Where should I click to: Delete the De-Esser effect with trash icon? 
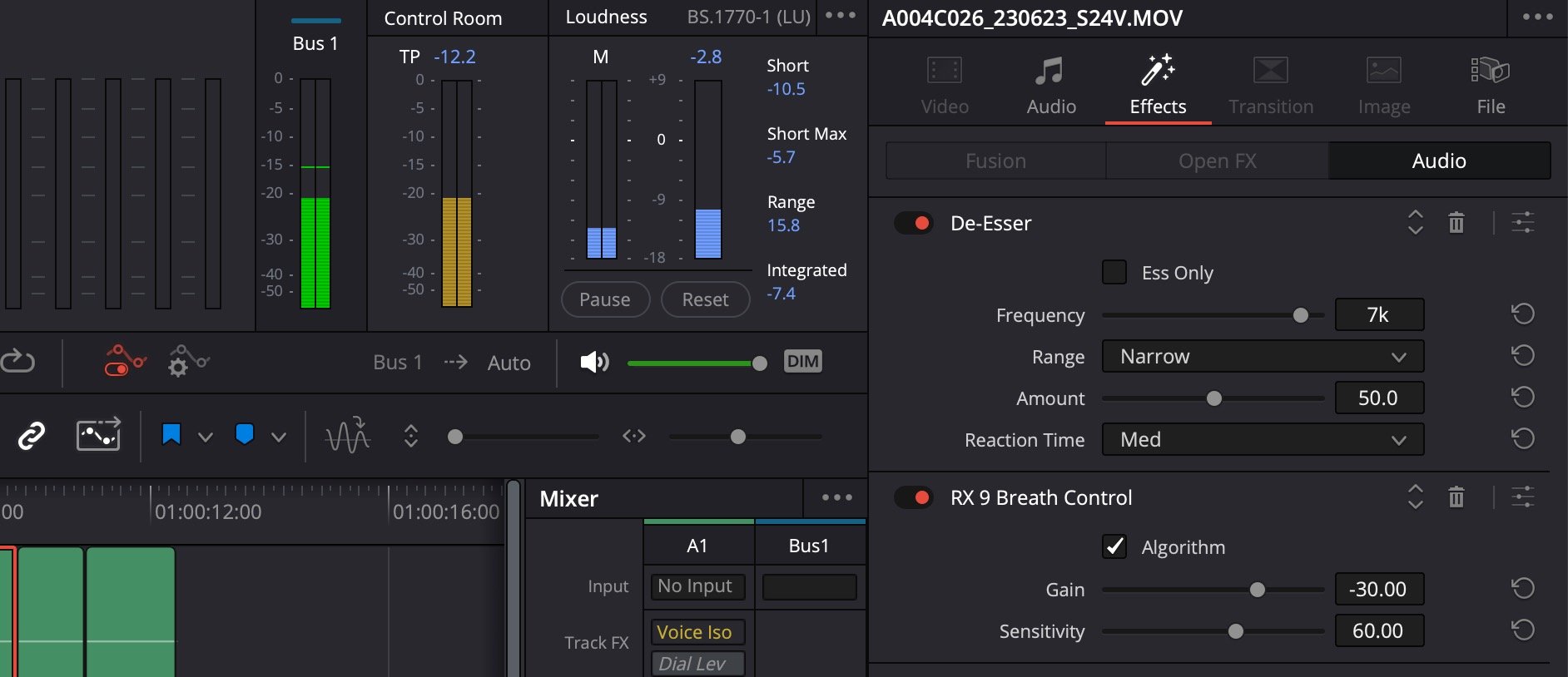point(1456,222)
